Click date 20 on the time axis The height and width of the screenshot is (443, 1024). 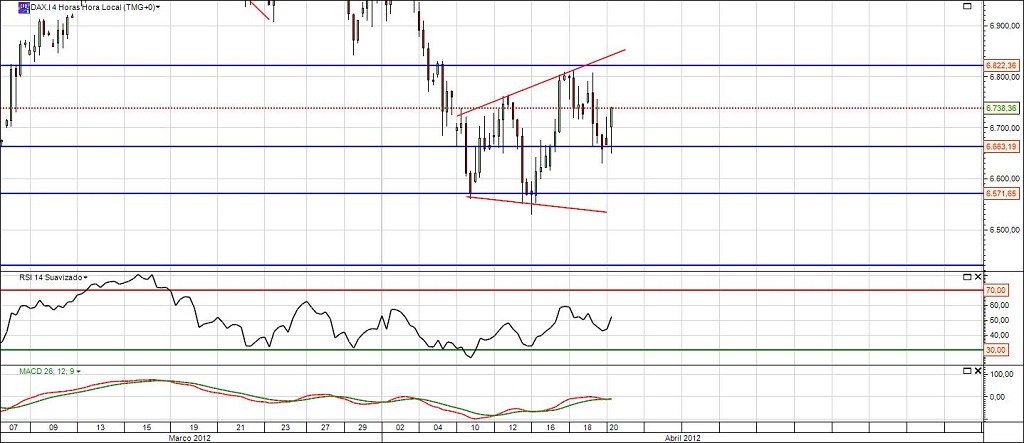(613, 427)
